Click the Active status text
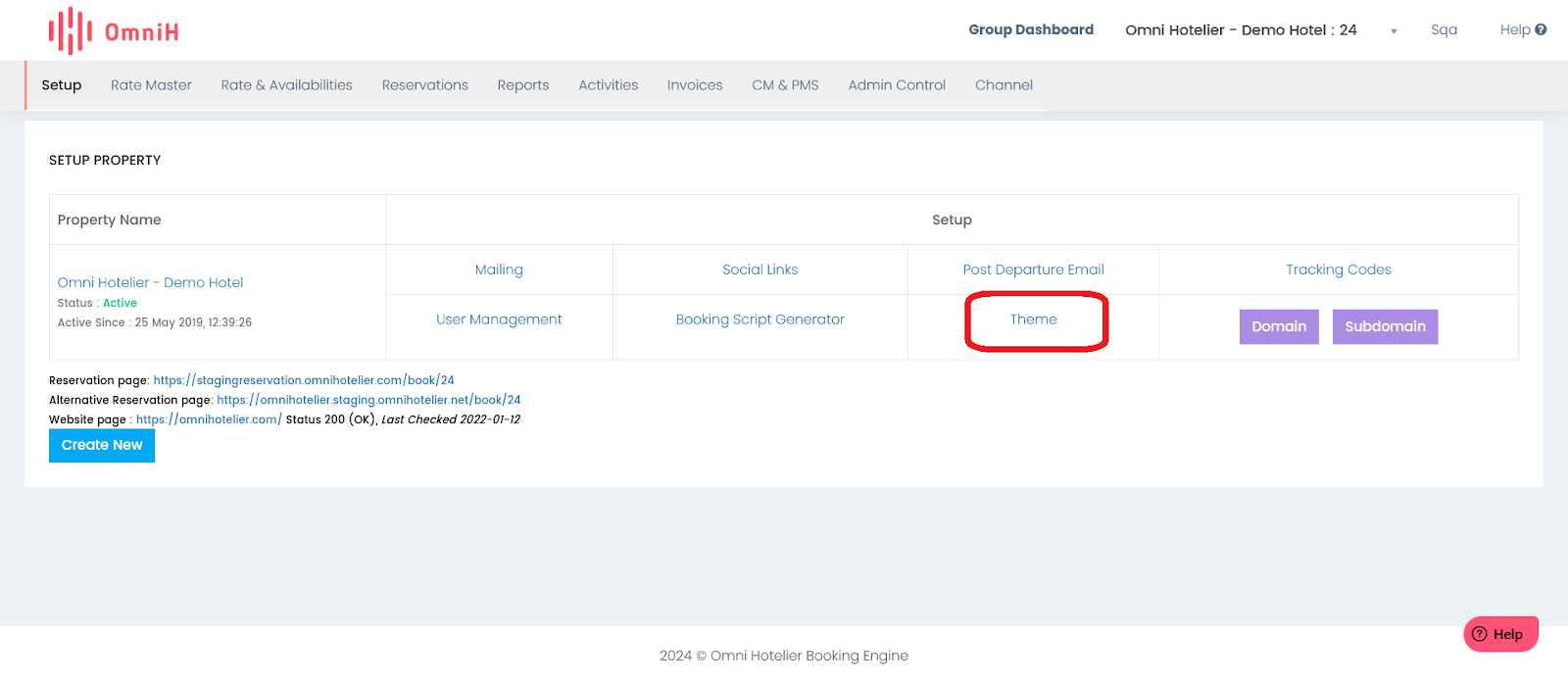The image size is (1568, 684). click(120, 303)
